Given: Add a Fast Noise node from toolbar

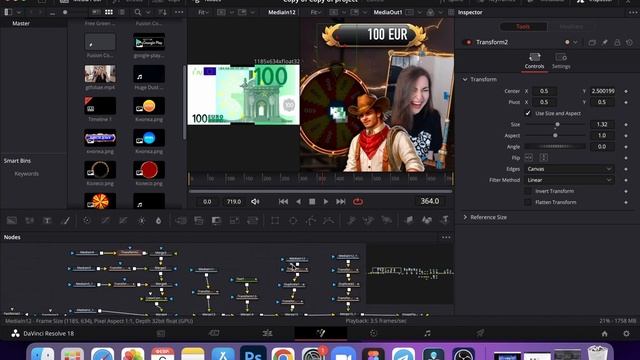Looking at the screenshot, I should click(x=29, y=220).
